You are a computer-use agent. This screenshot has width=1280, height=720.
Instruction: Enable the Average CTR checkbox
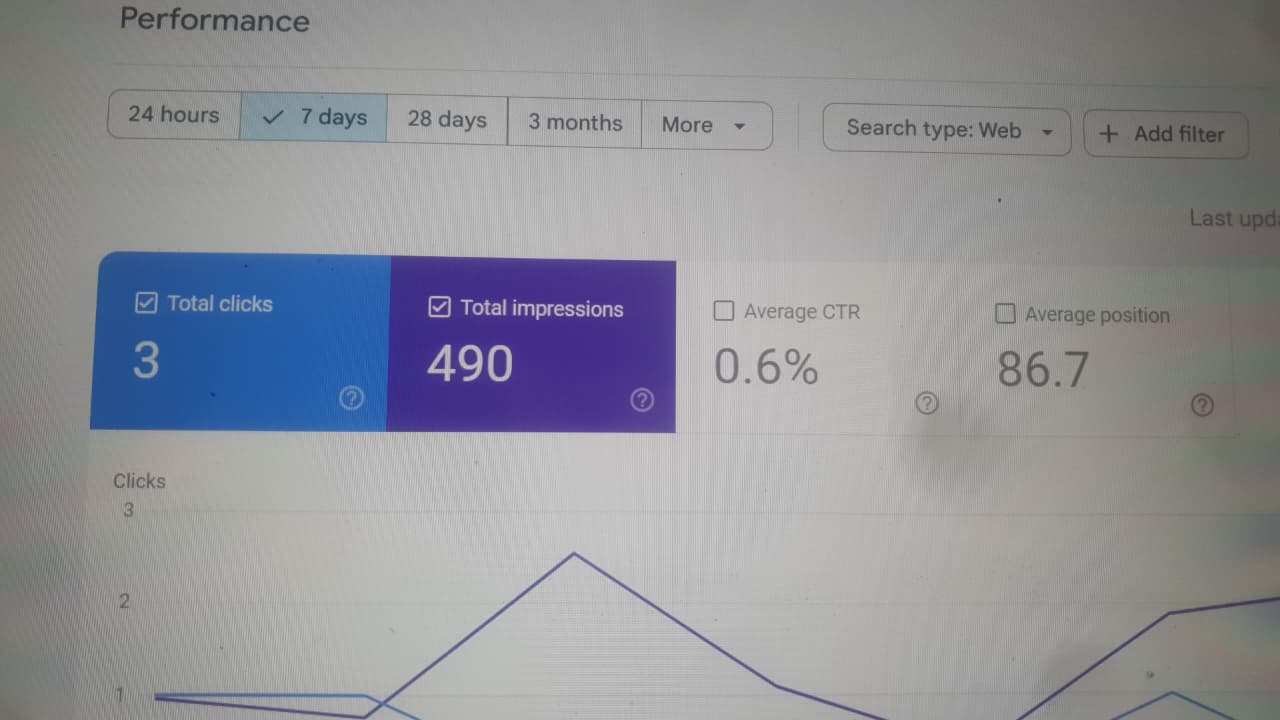coord(724,311)
